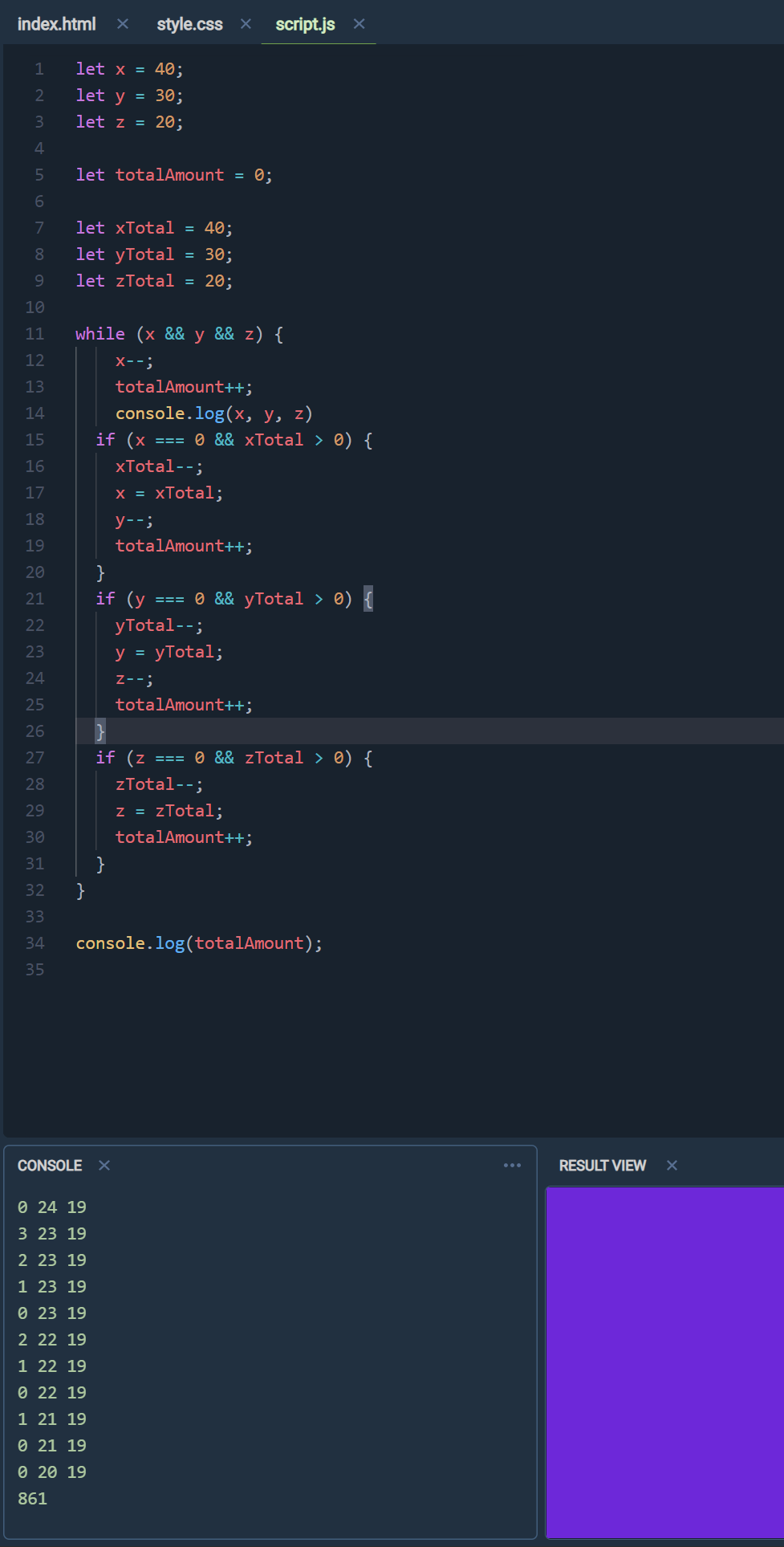784x1547 pixels.
Task: Click 'z = zTotal;' on line 29
Action: tap(169, 811)
